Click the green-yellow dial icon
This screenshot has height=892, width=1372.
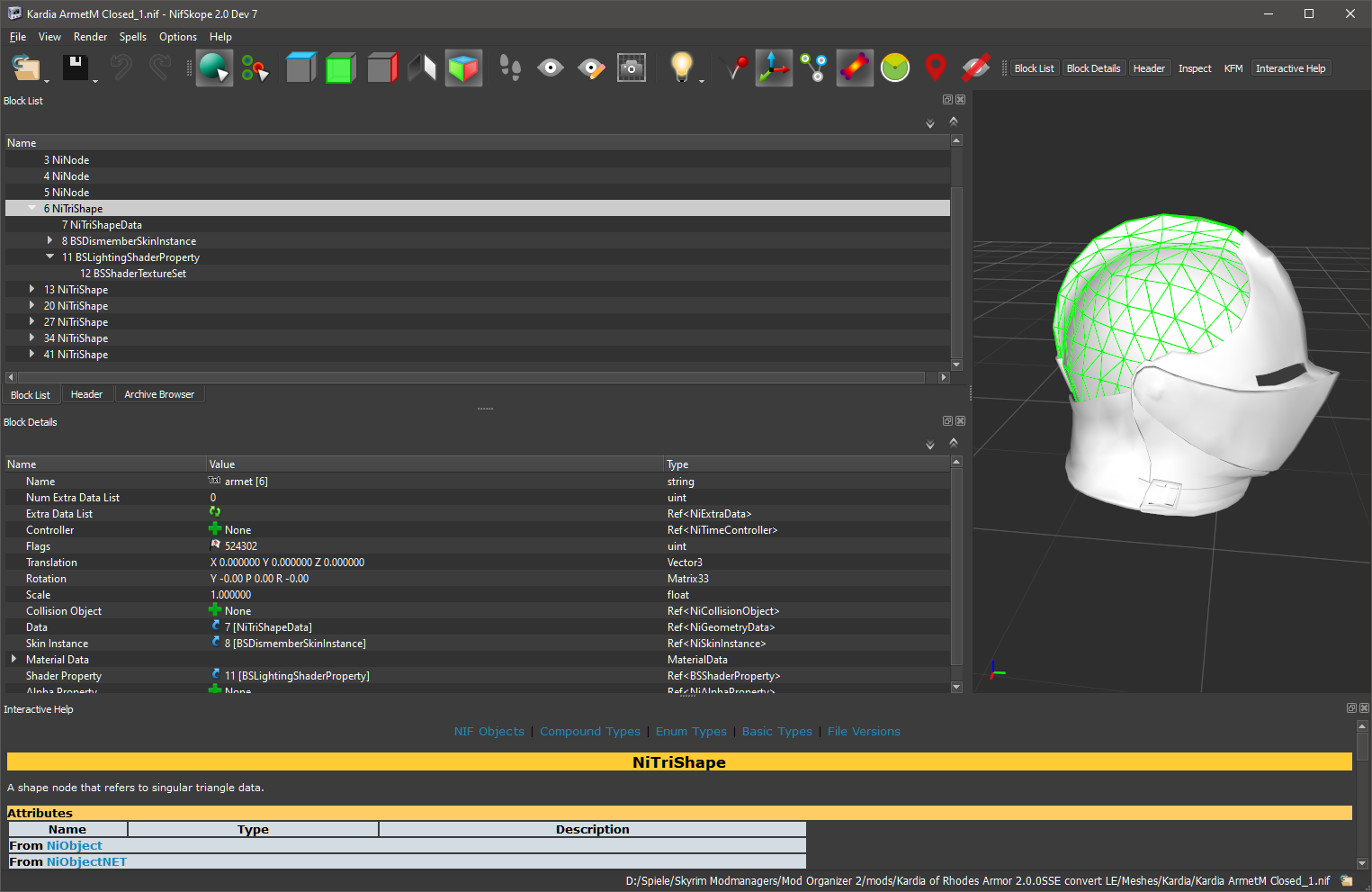(x=895, y=68)
